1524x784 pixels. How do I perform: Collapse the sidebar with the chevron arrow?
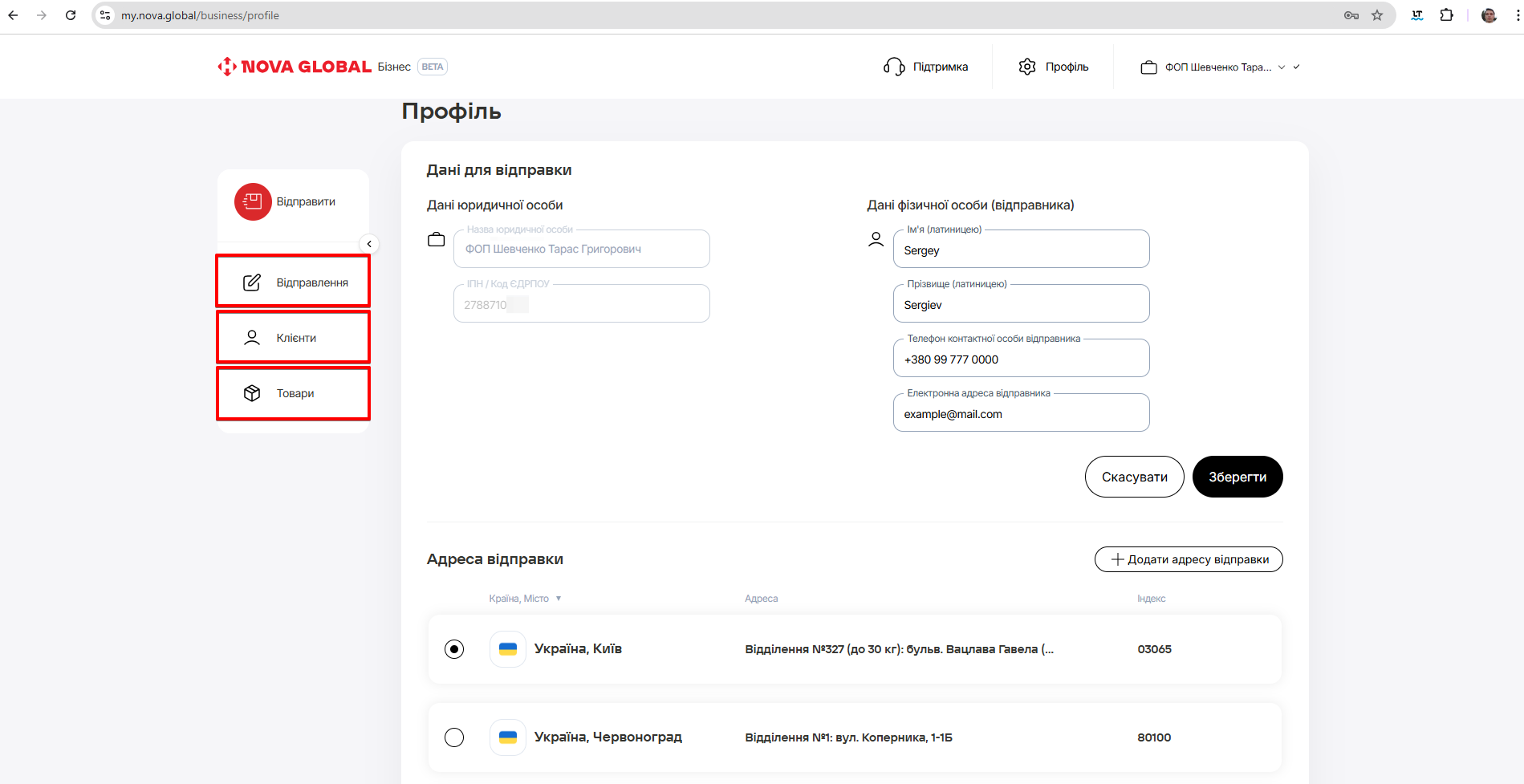(369, 244)
